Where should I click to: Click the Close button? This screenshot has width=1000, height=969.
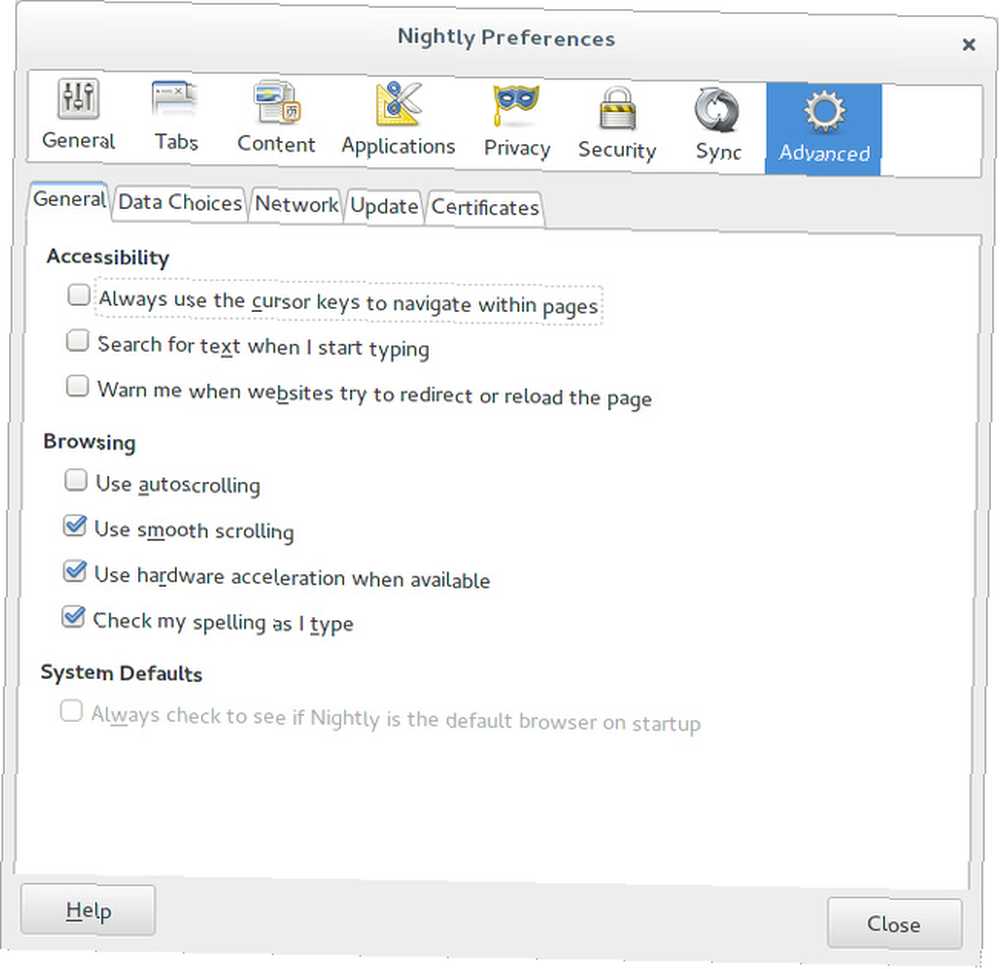pos(894,924)
